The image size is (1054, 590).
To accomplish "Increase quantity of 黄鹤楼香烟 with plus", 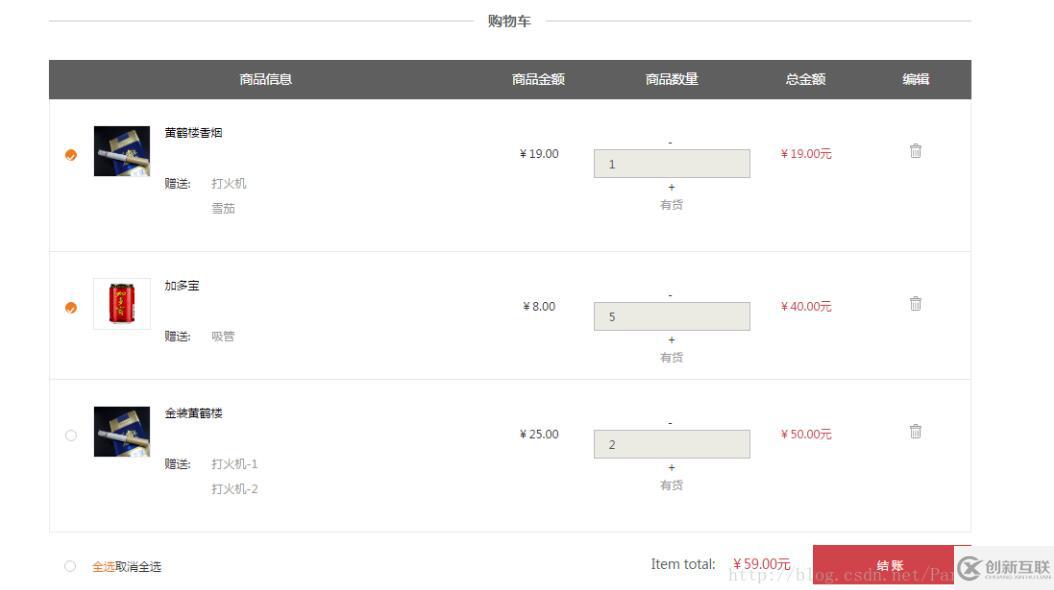I will (x=671, y=187).
